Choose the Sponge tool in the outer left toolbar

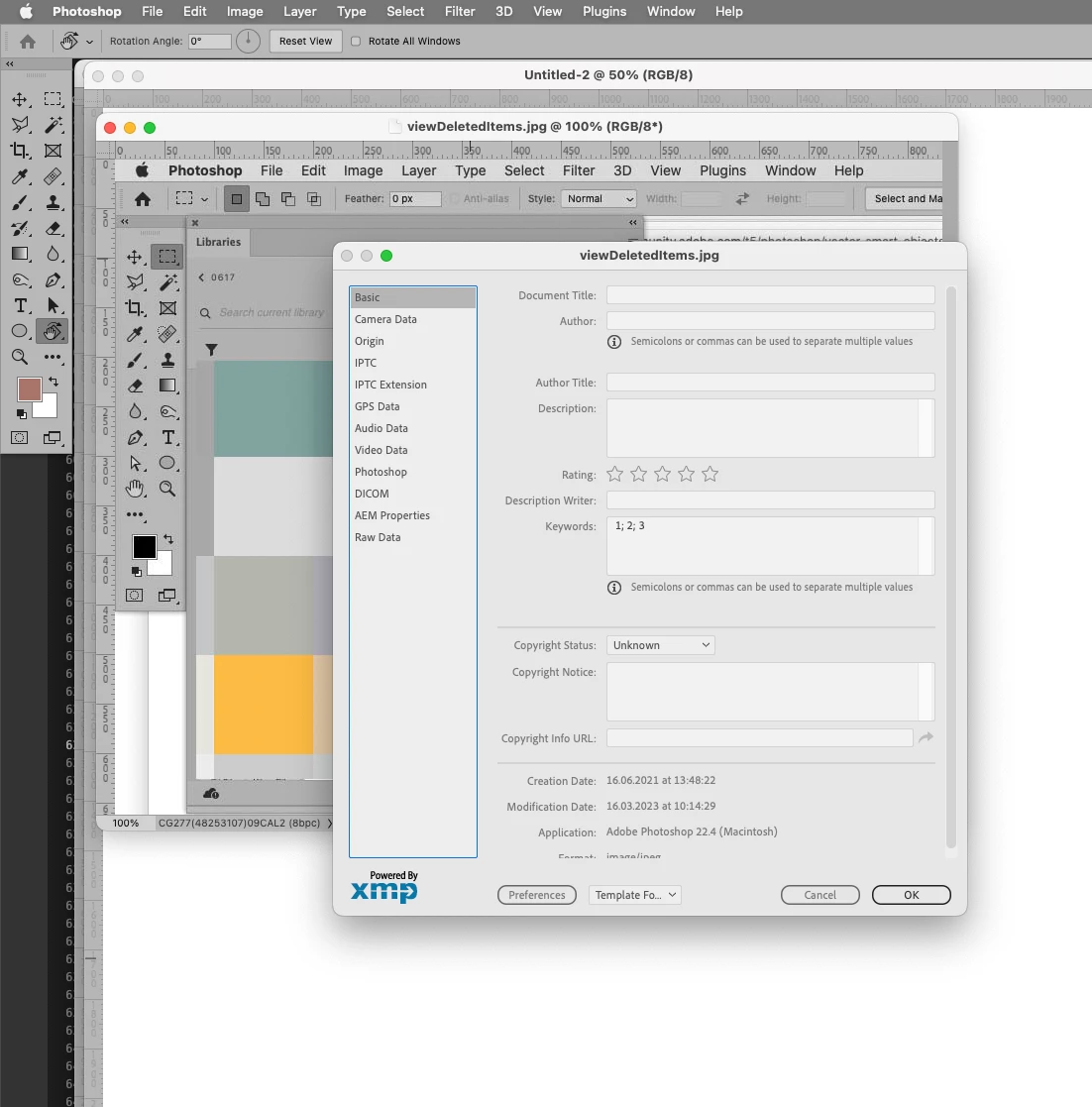point(20,280)
